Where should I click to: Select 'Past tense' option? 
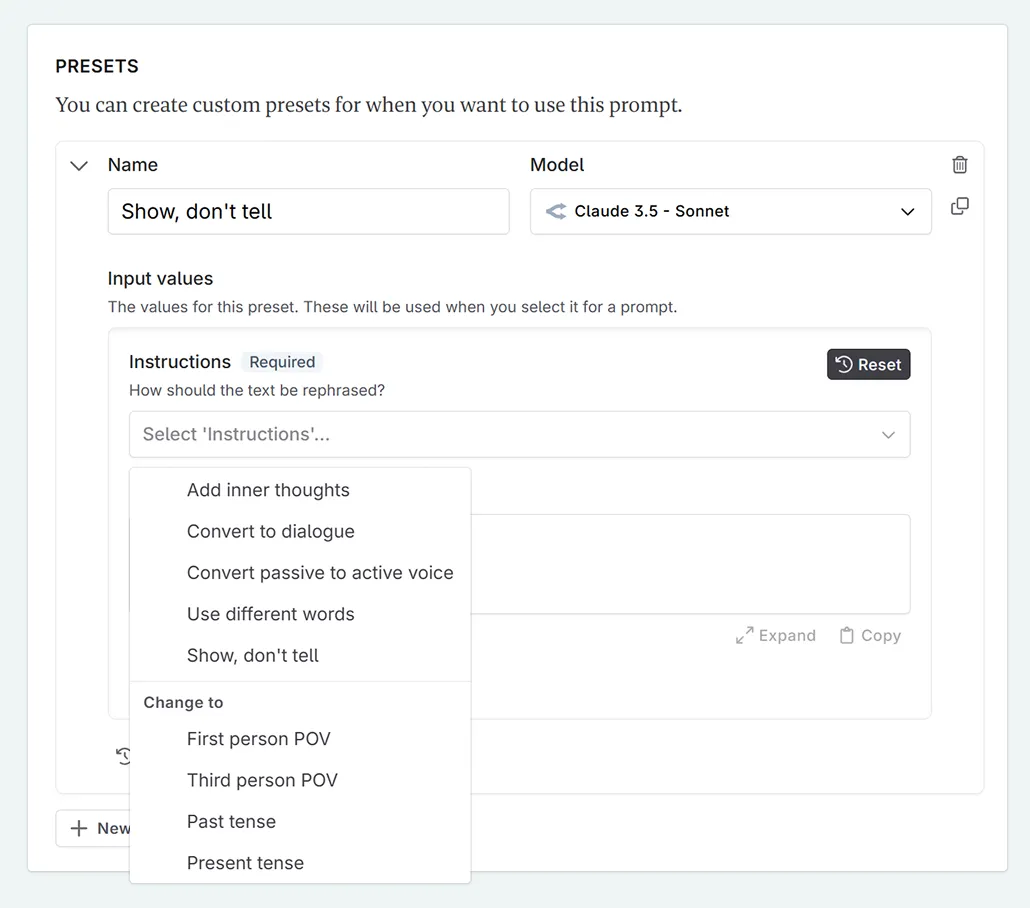pyautogui.click(x=231, y=822)
